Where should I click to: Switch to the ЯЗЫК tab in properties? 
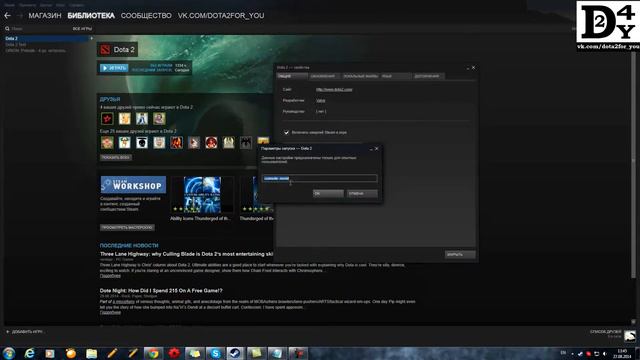click(396, 76)
